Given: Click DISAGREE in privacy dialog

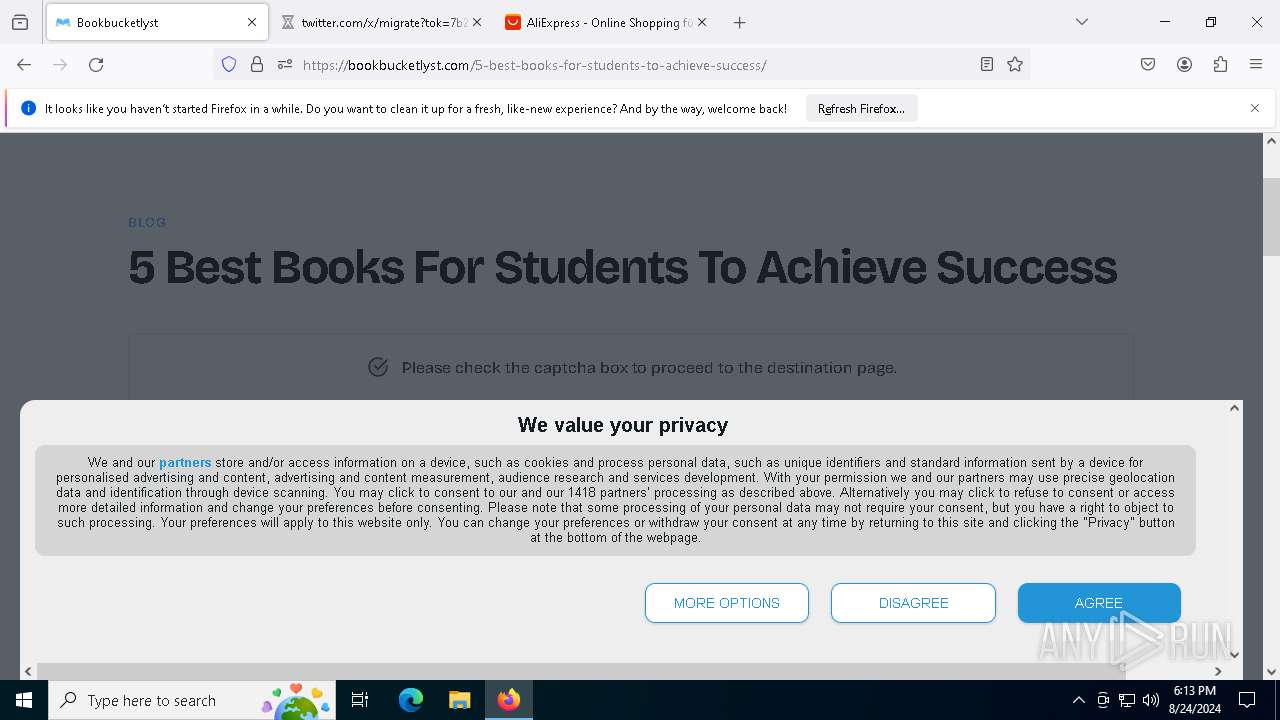Looking at the screenshot, I should pyautogui.click(x=913, y=603).
